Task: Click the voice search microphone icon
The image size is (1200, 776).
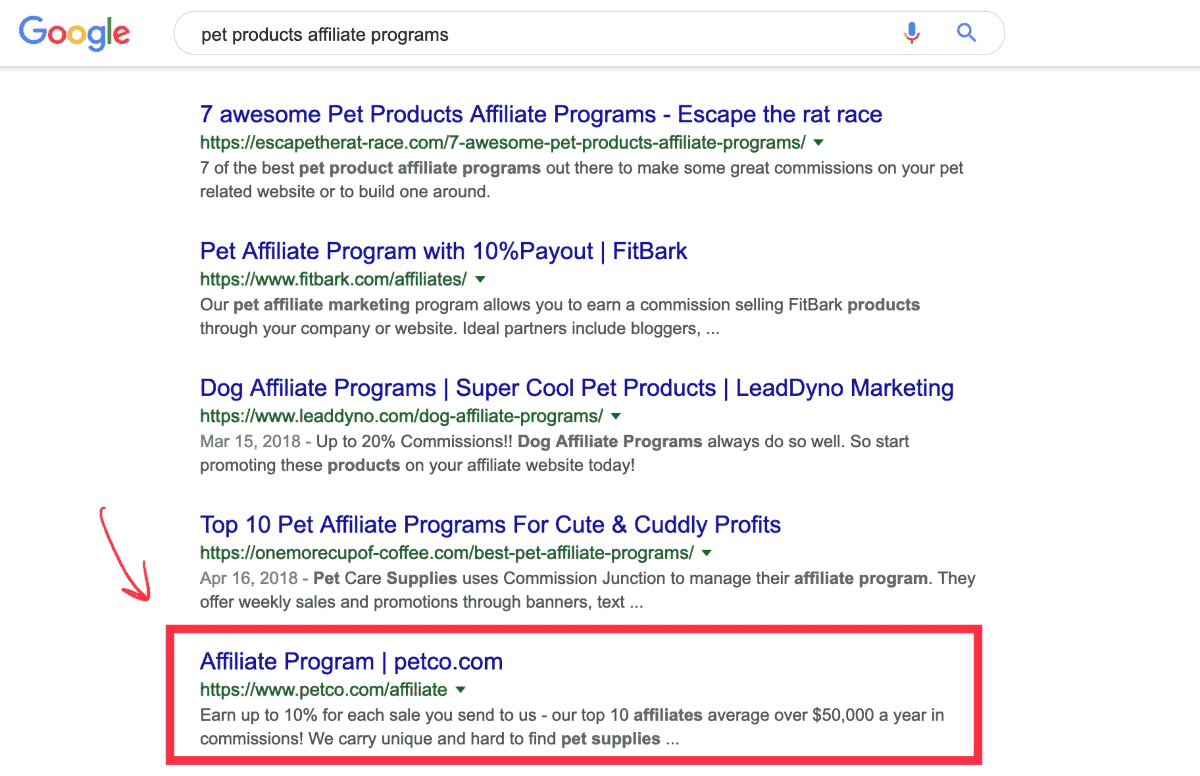Action: 911,32
